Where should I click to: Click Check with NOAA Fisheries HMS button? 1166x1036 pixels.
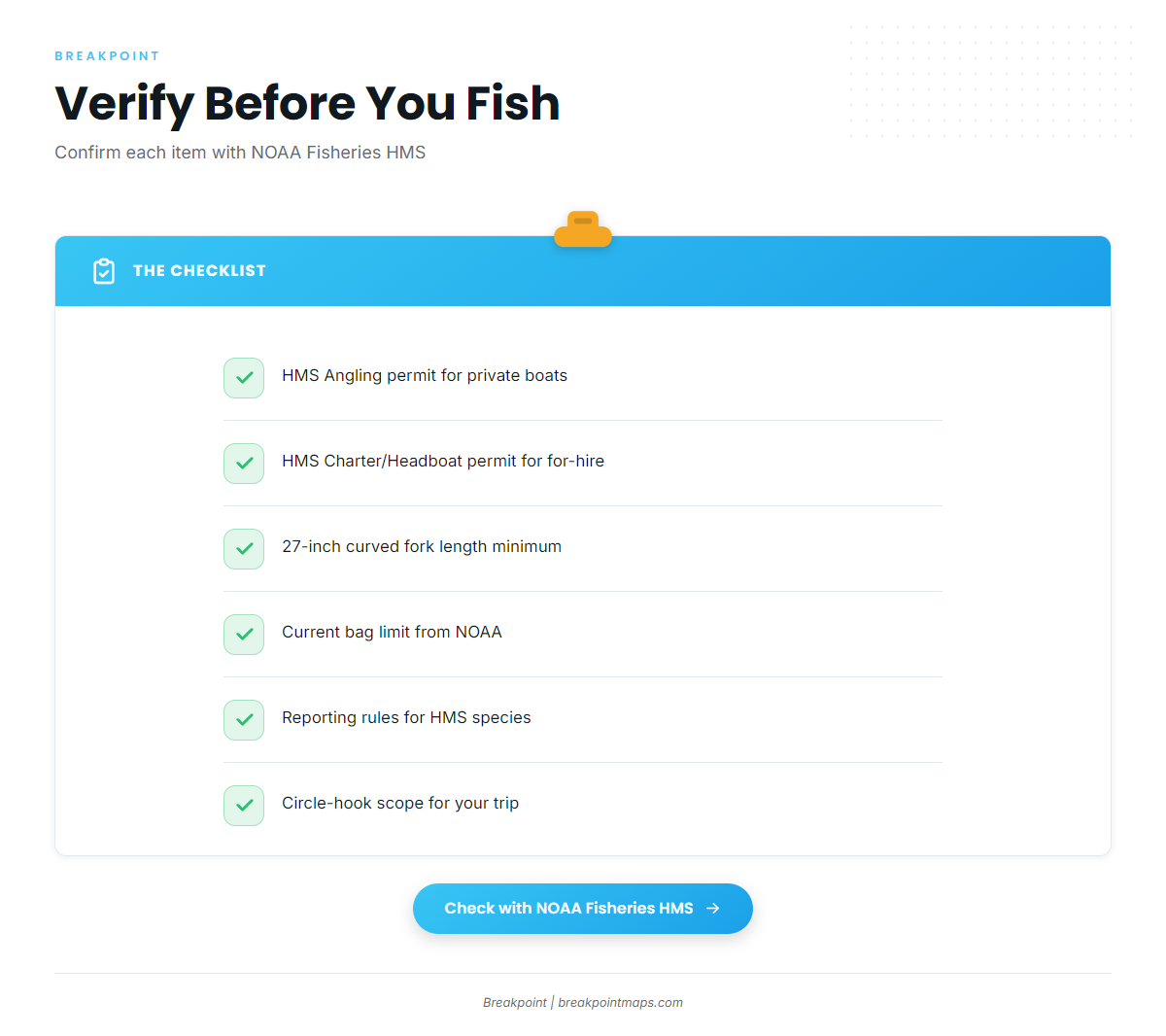point(583,909)
